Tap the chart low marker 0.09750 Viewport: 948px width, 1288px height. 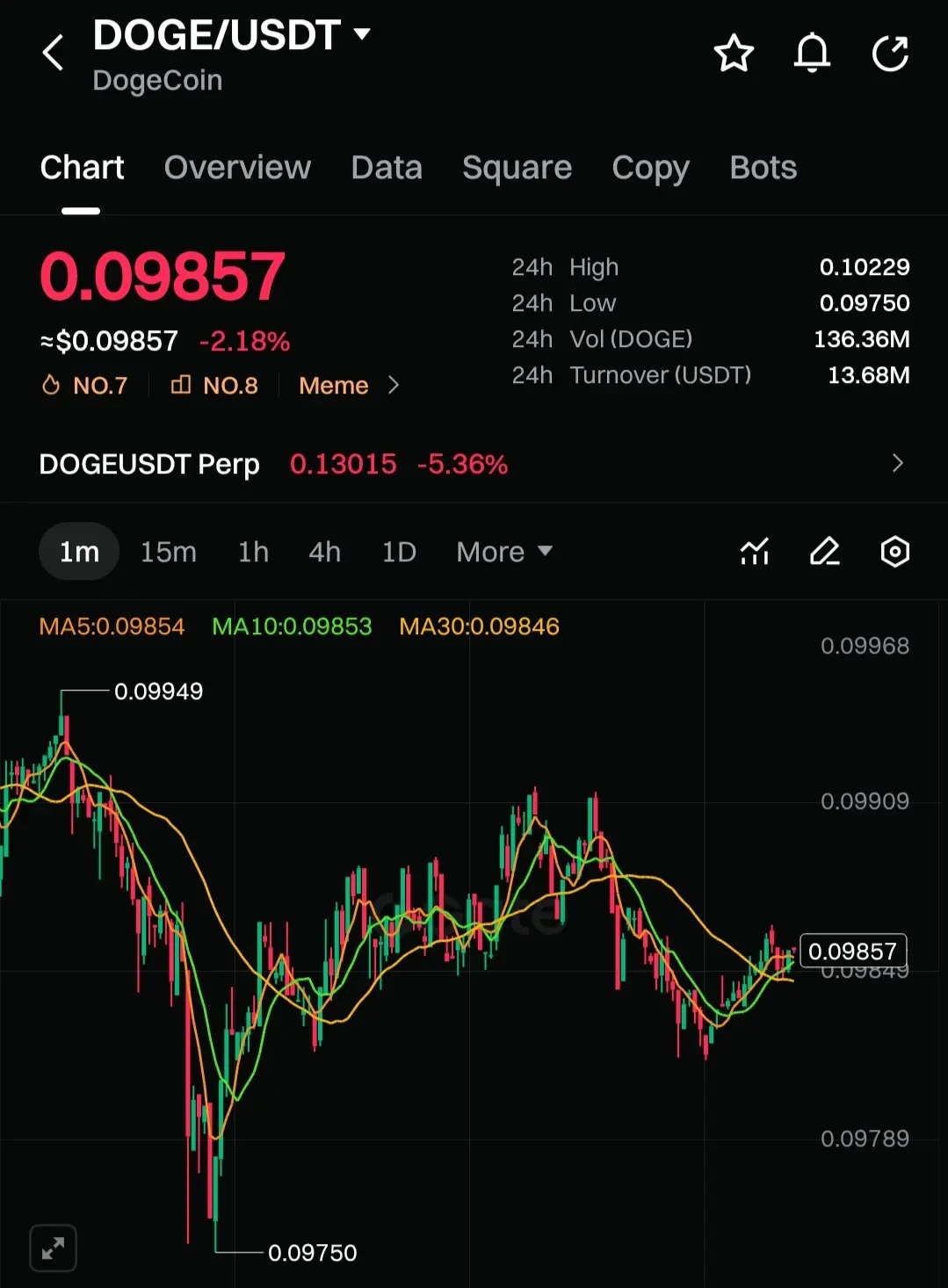pyautogui.click(x=312, y=1253)
